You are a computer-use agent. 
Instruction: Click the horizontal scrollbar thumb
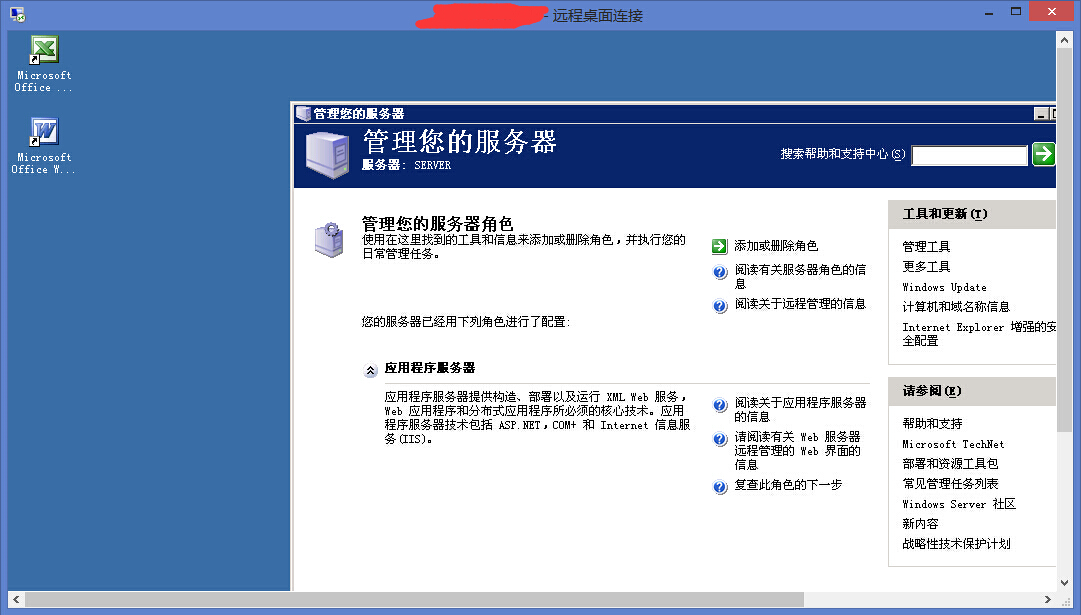(414, 599)
